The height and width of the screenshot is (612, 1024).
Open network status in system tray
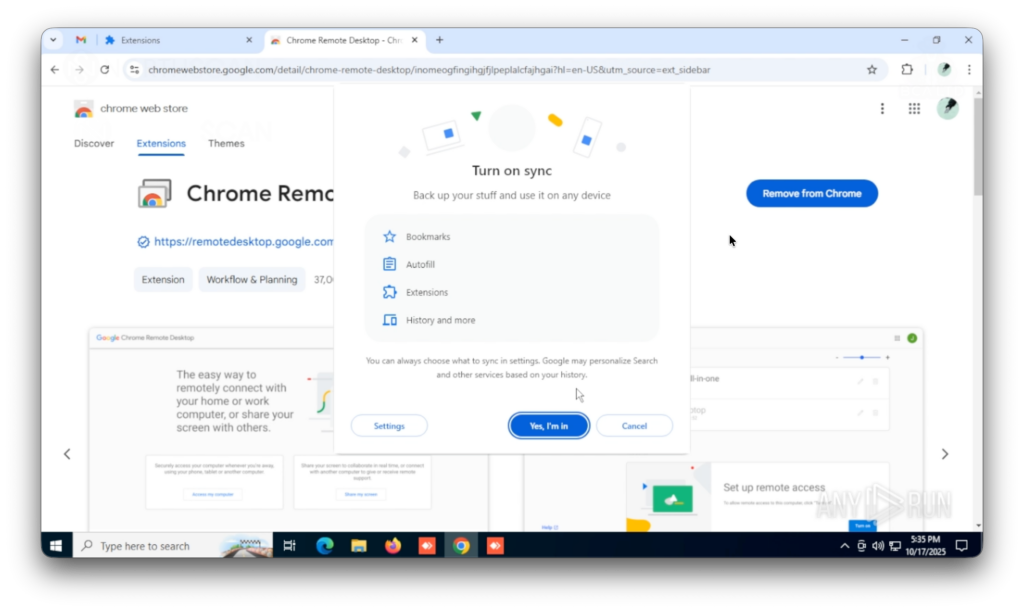pyautogui.click(x=895, y=546)
